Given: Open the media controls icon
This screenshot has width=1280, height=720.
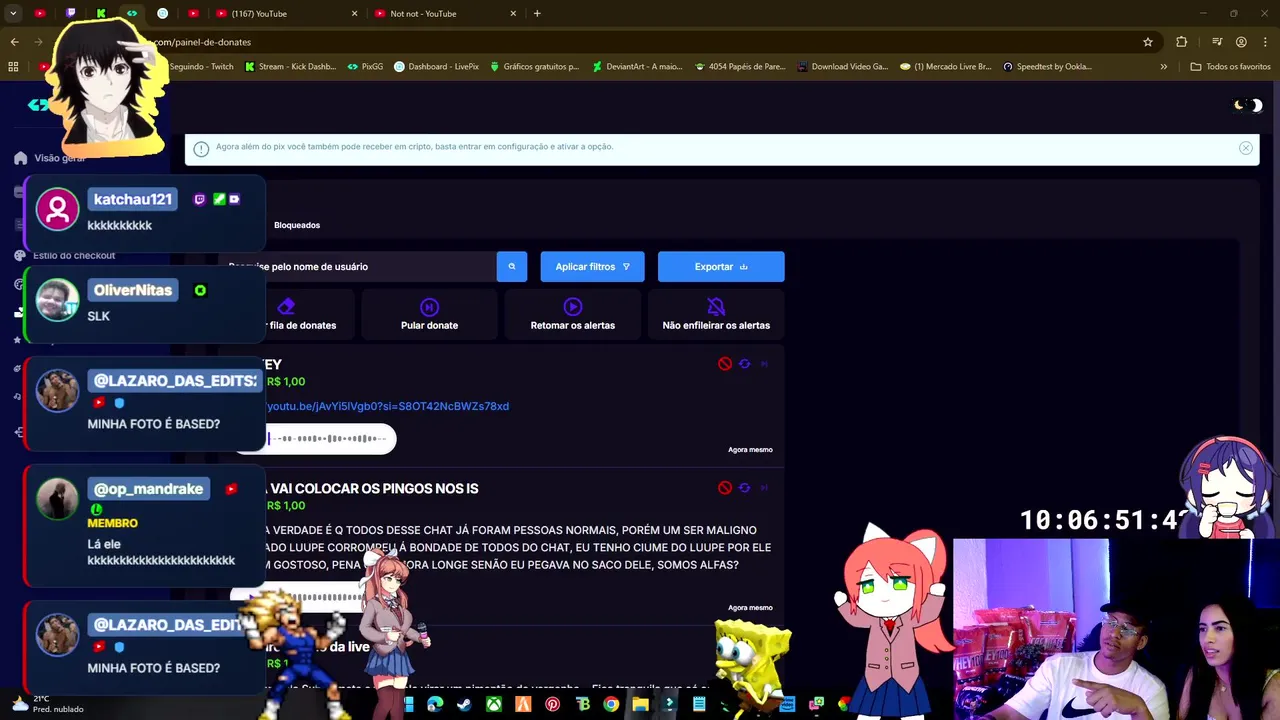Looking at the screenshot, I should [1217, 42].
